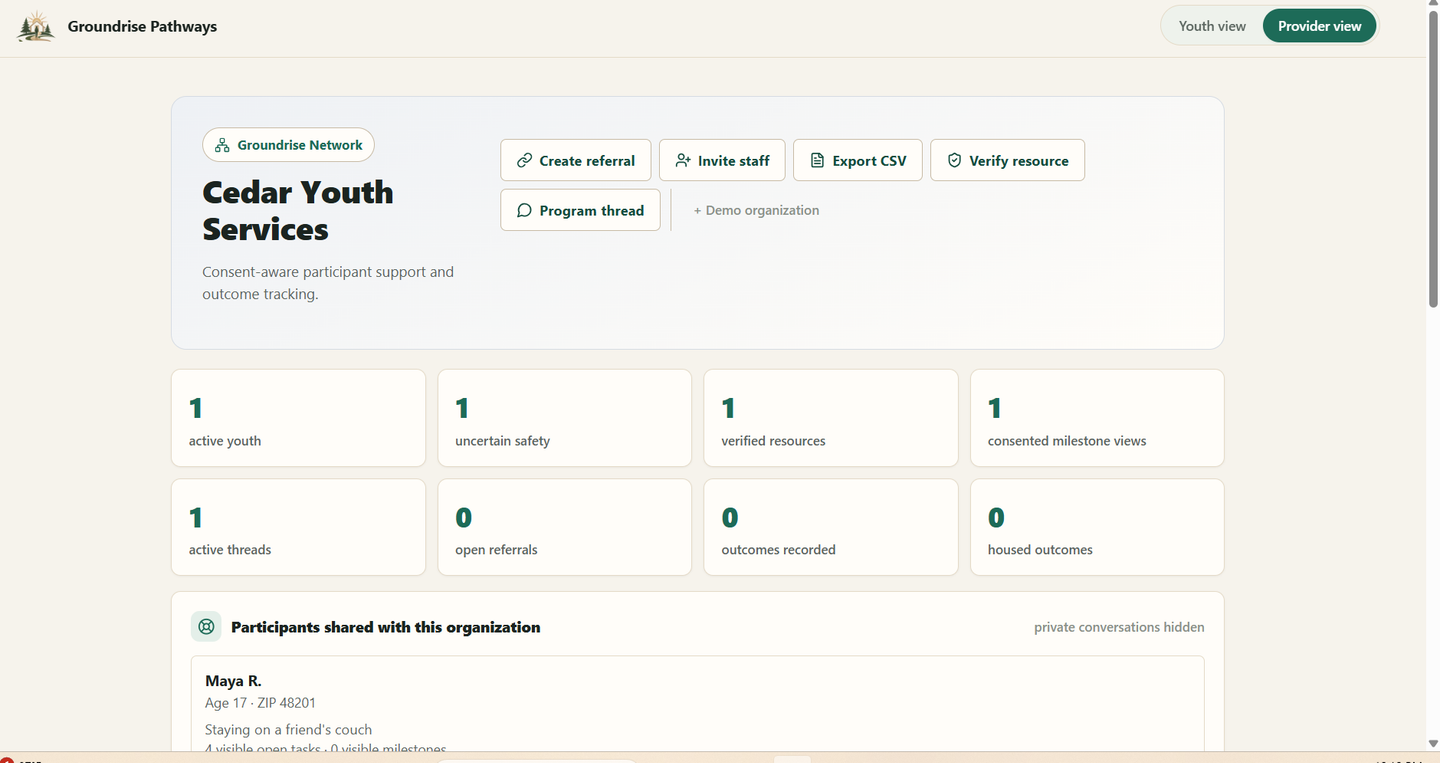
Task: Click the "Age 17 · ZIP 48201" line
Action: click(260, 703)
